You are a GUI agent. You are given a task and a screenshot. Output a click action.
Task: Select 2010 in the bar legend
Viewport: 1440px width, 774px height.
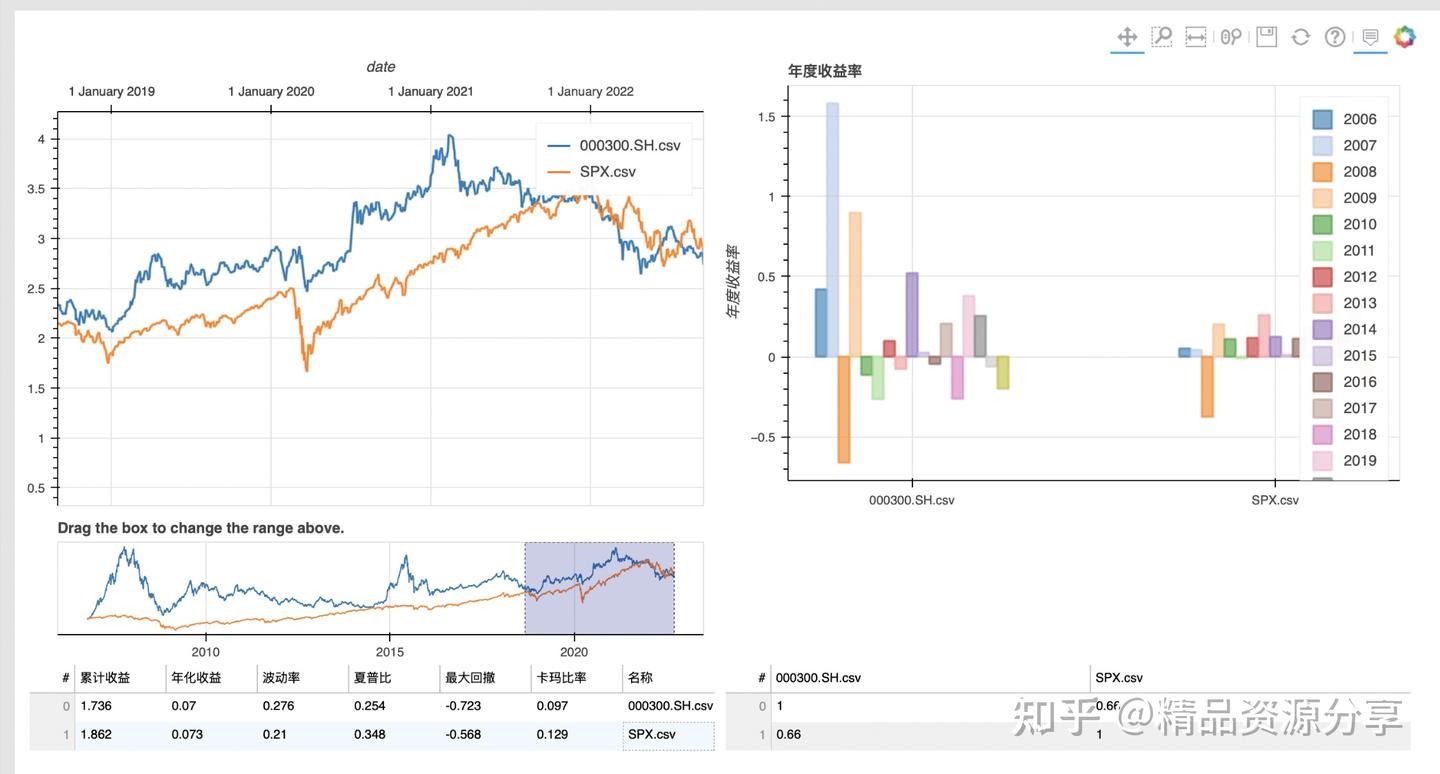click(1345, 224)
